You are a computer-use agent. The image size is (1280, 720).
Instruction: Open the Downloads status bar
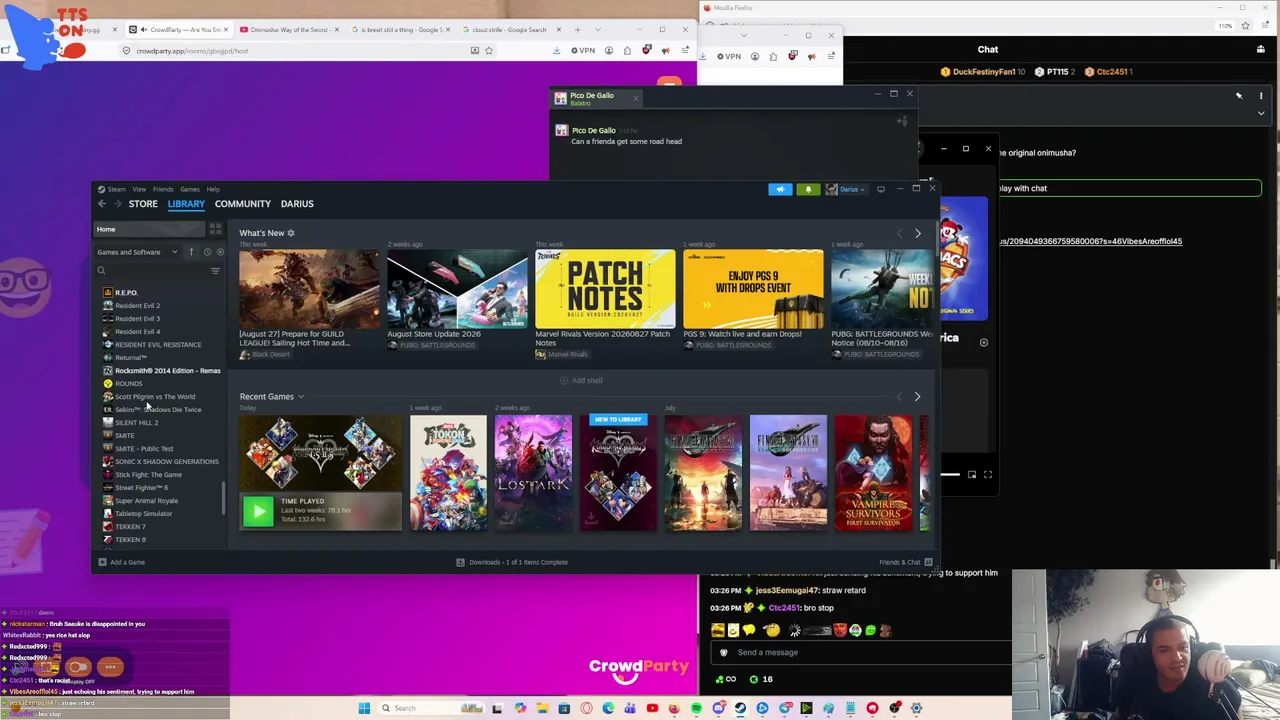coord(512,562)
